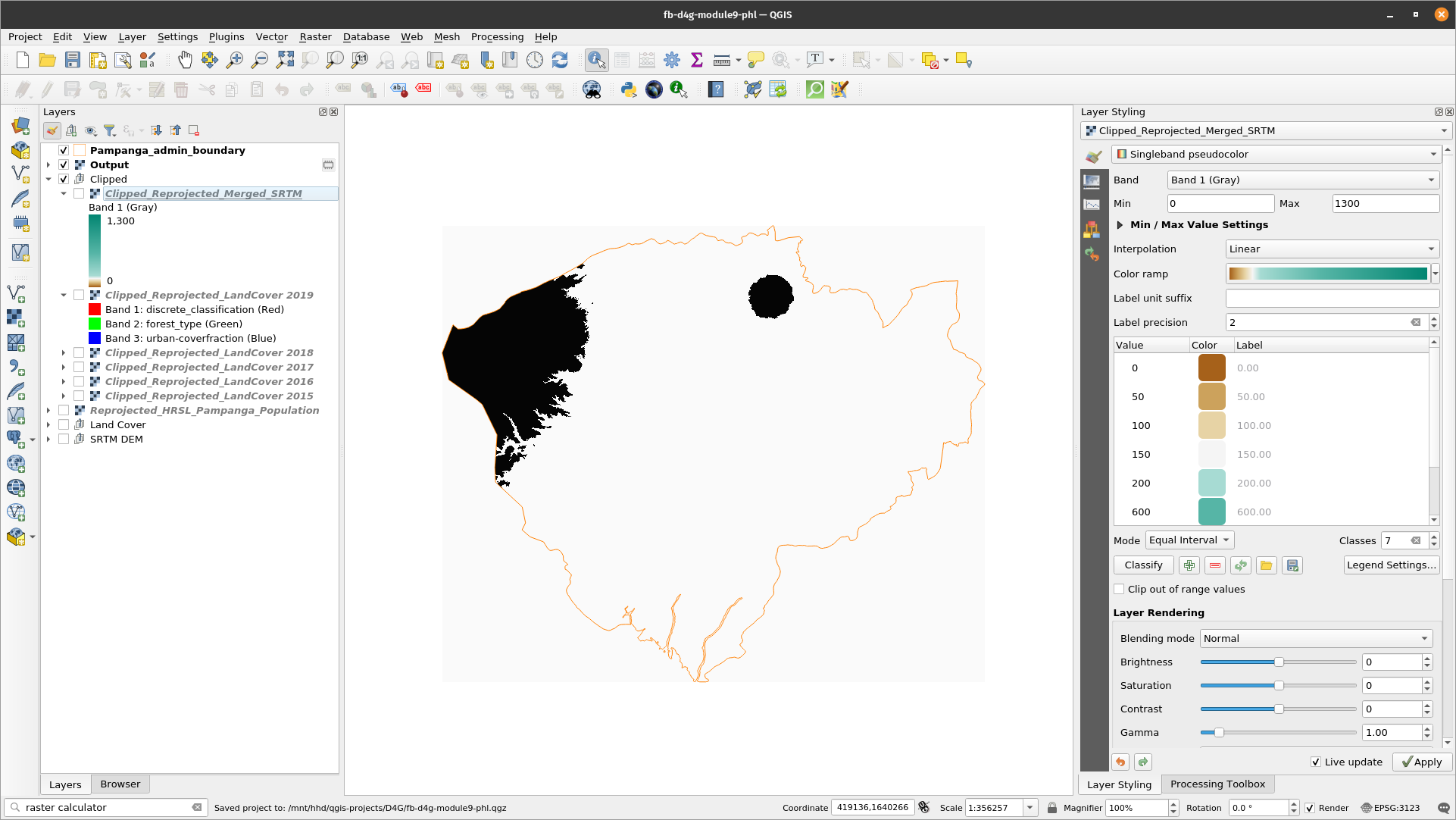Expand Min / Max Value Settings section

point(1120,224)
